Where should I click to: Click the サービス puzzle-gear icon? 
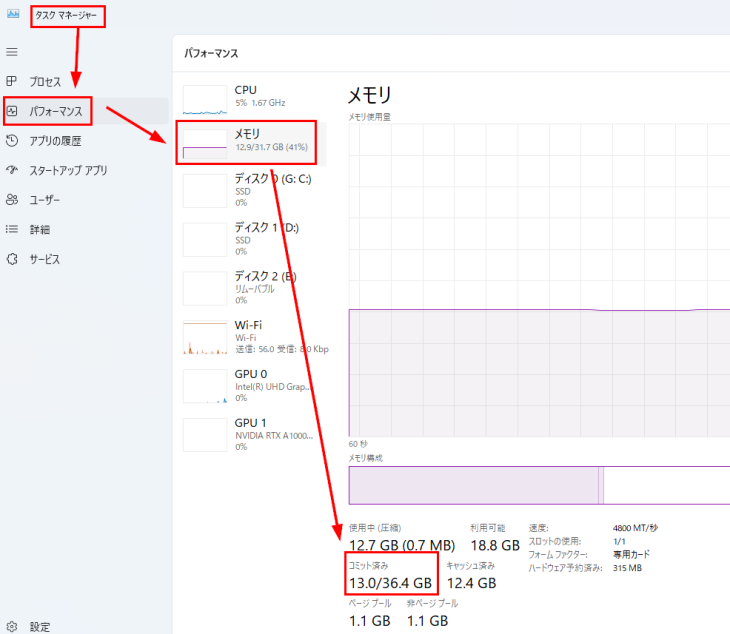[12, 259]
